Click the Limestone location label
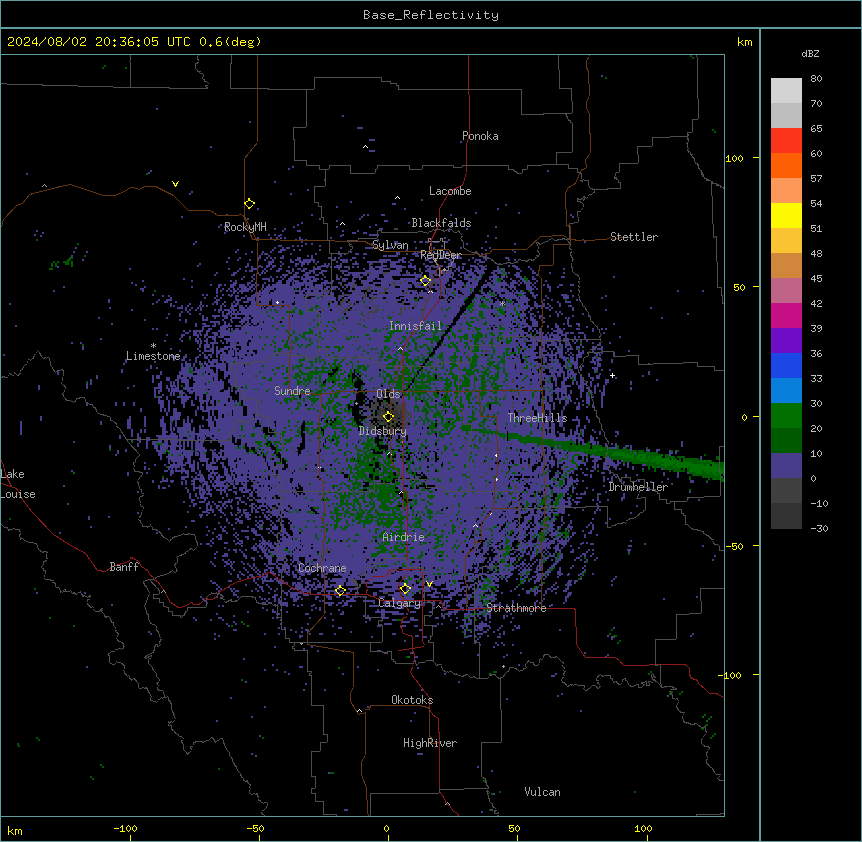The width and height of the screenshot is (862, 842). point(153,356)
